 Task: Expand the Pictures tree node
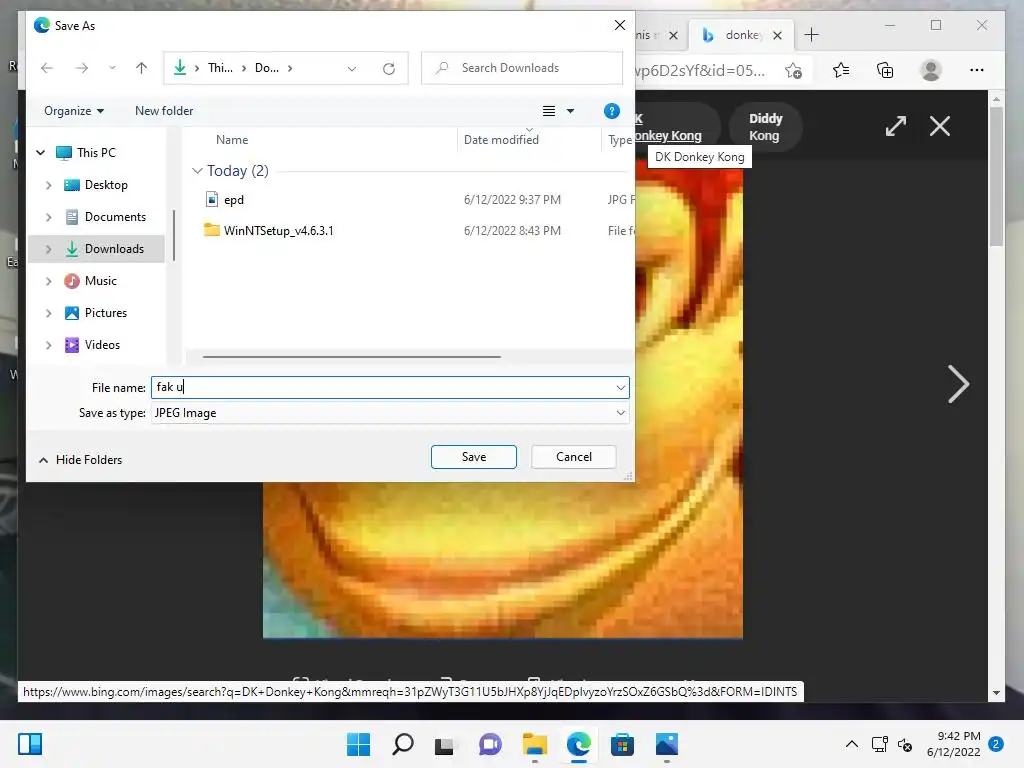pos(48,313)
